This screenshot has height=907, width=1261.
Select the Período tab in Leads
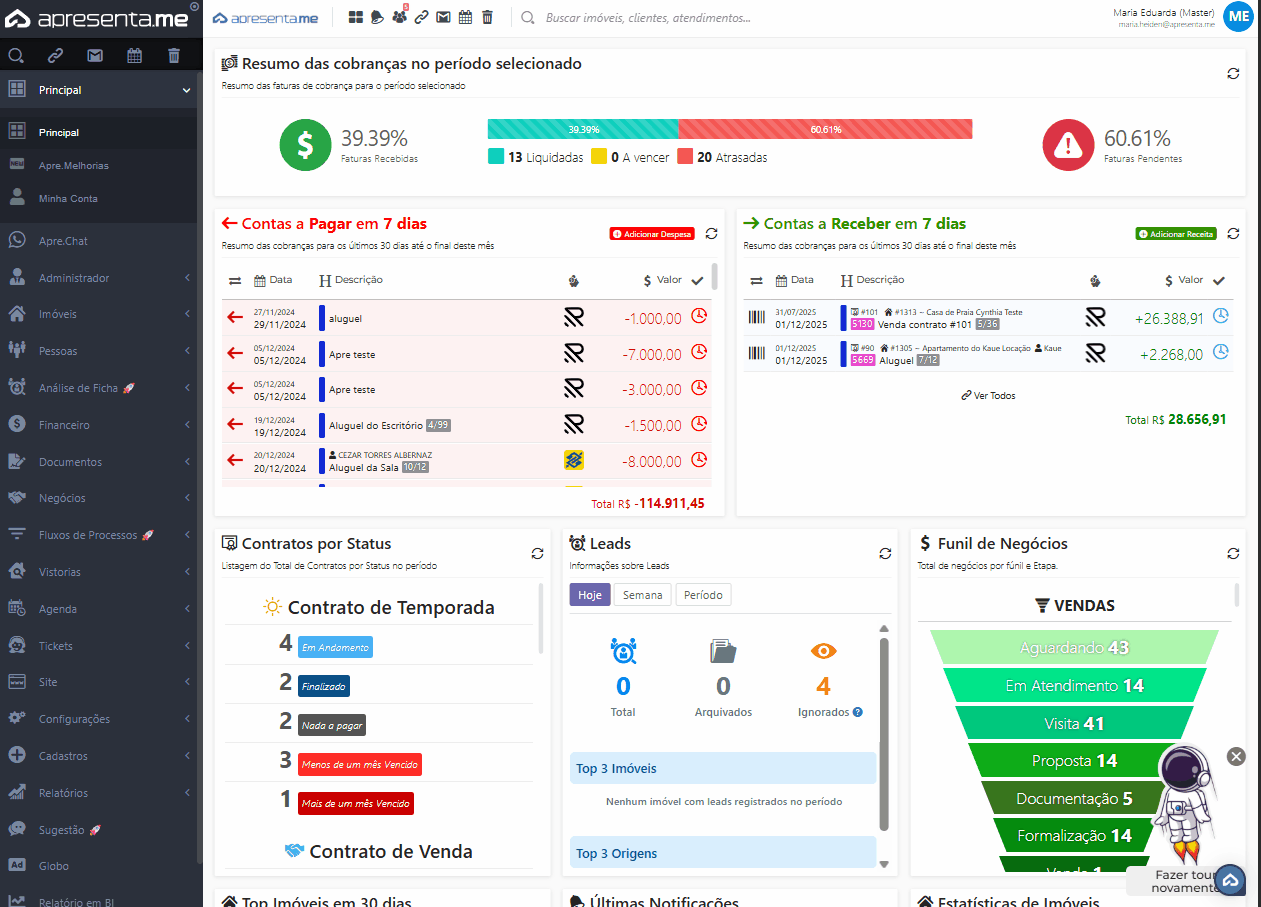pyautogui.click(x=703, y=595)
